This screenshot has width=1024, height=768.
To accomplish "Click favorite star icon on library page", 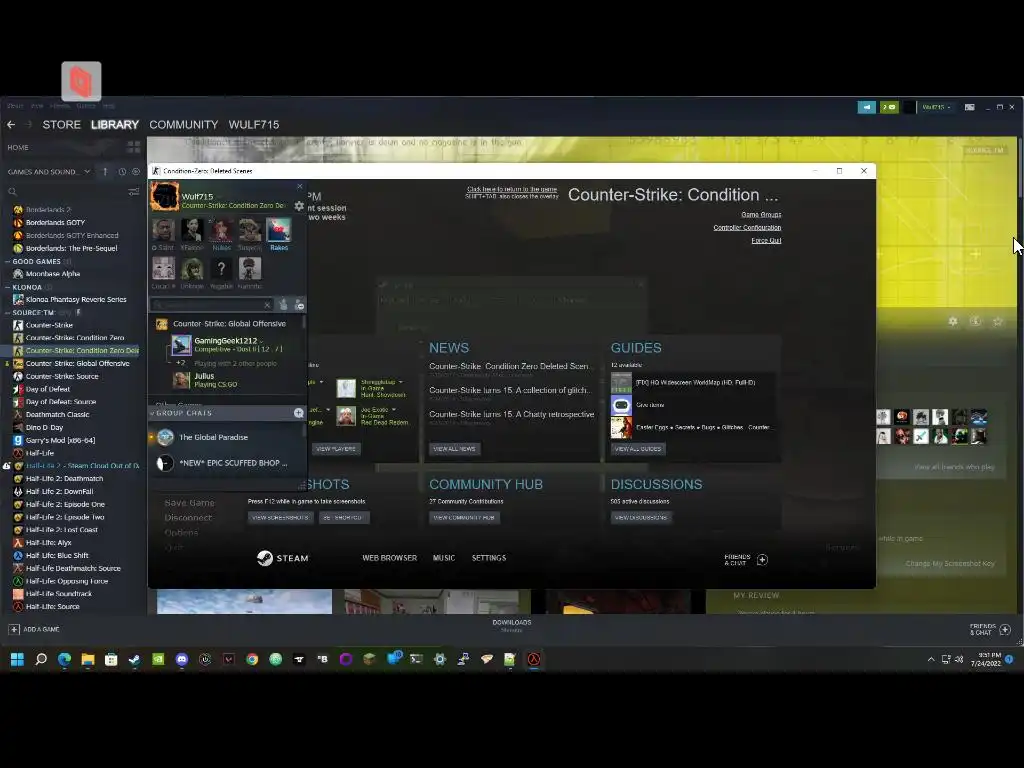I will tap(998, 321).
